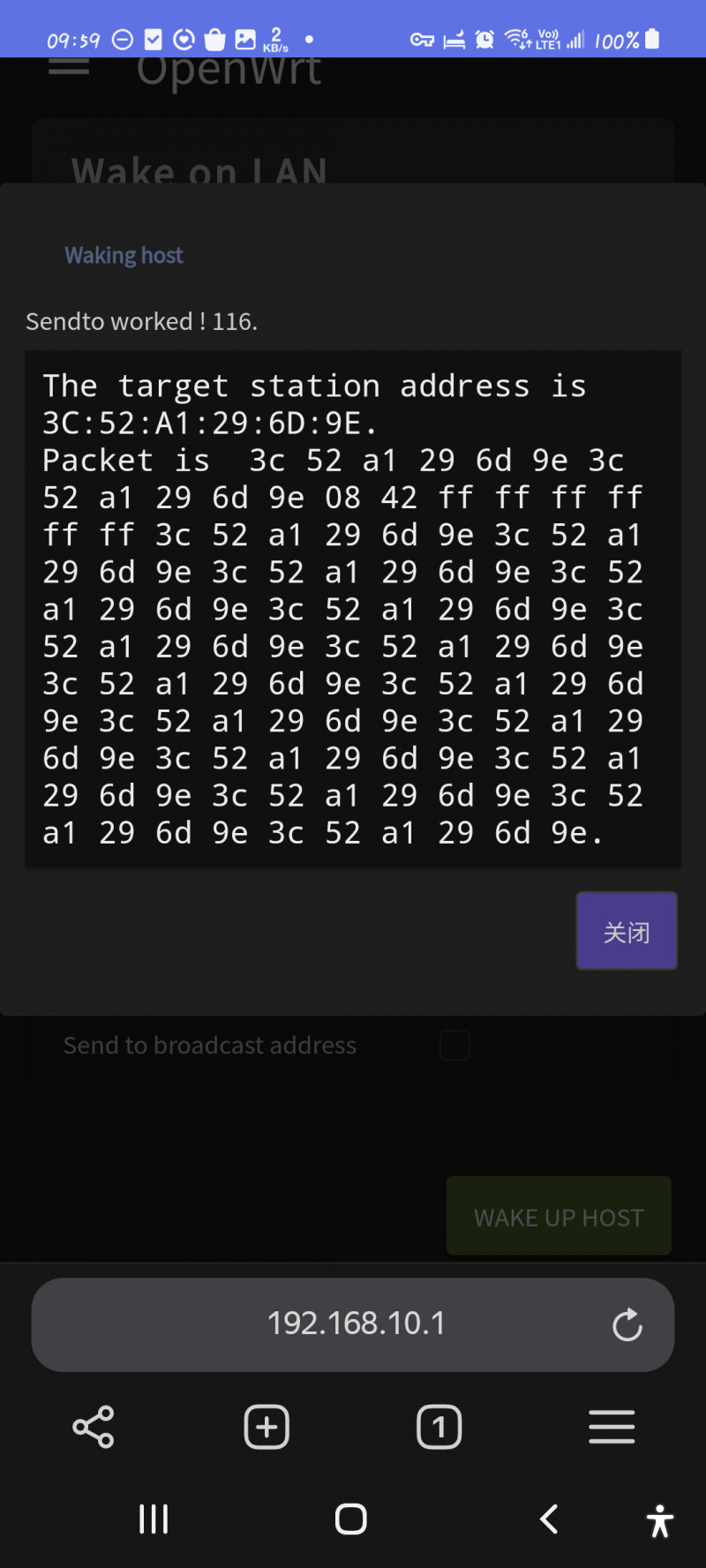The image size is (706, 1568).
Task: Open a new tab with plus icon
Action: point(267,1427)
